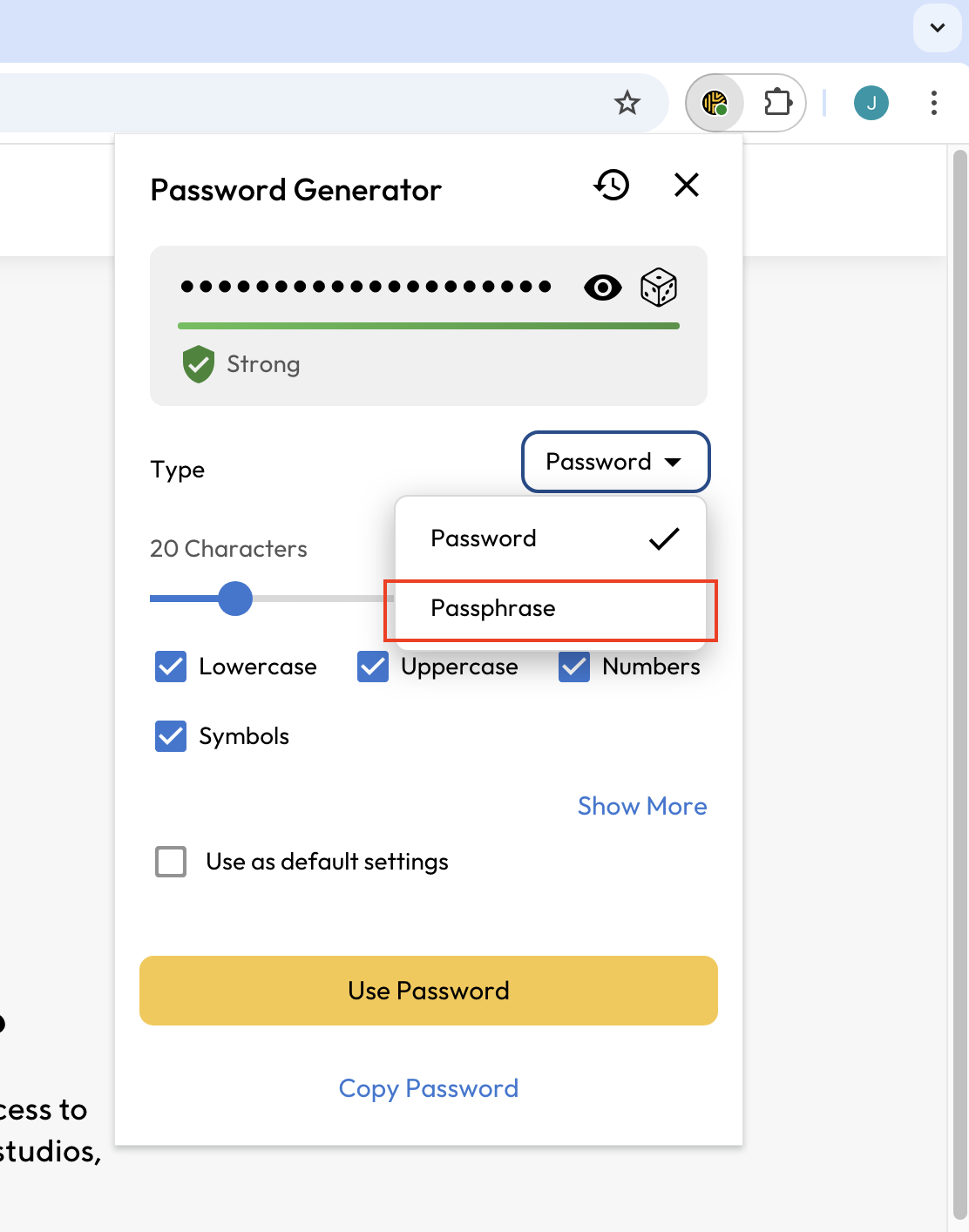
Task: Click the Copy Password link
Action: (x=429, y=1088)
